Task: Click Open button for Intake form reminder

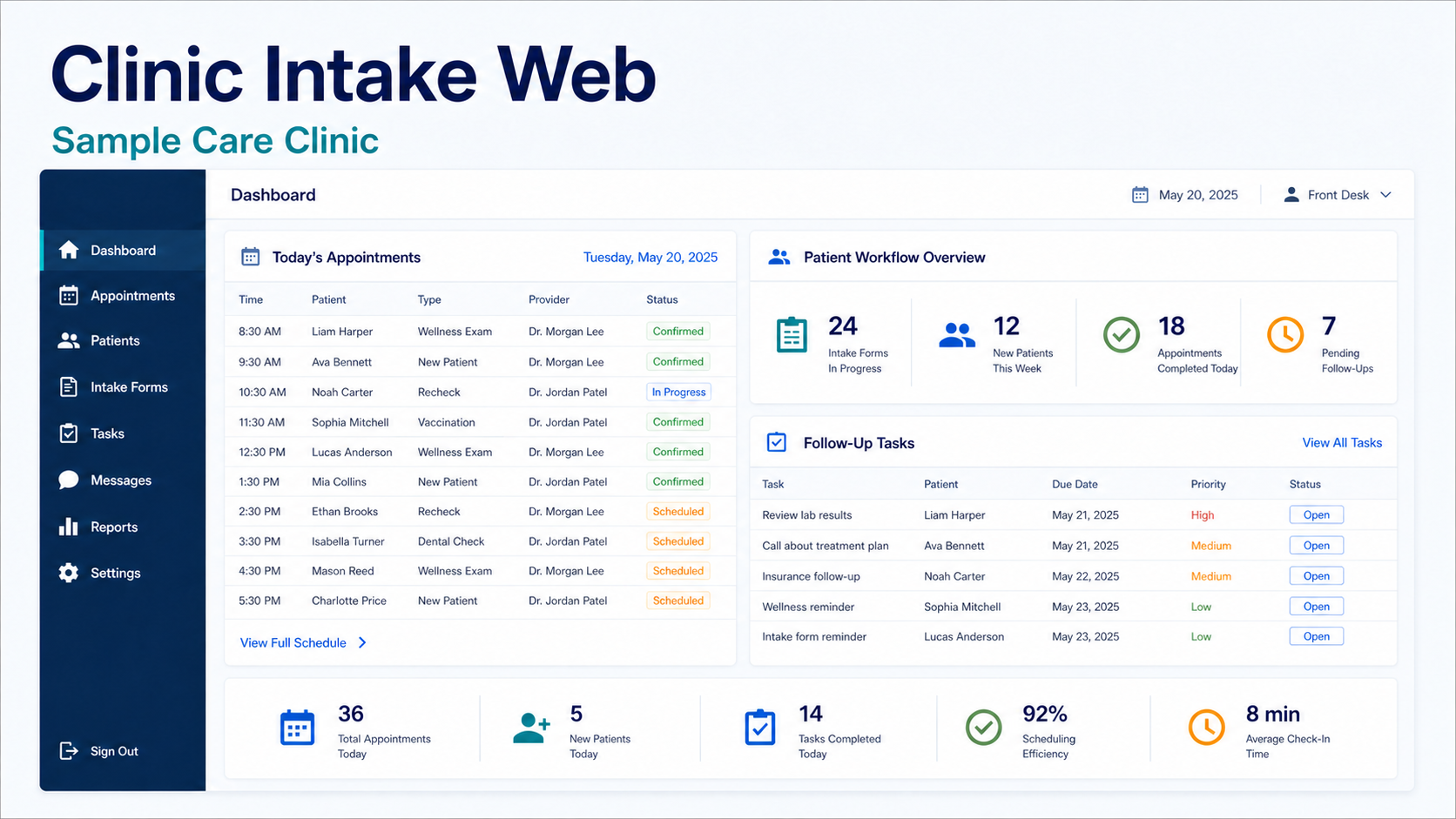Action: (x=1317, y=637)
